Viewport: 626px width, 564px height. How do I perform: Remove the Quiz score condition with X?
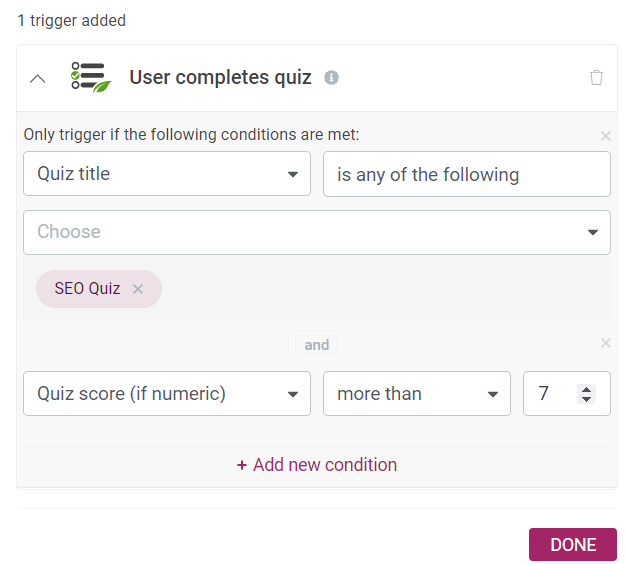click(x=605, y=343)
